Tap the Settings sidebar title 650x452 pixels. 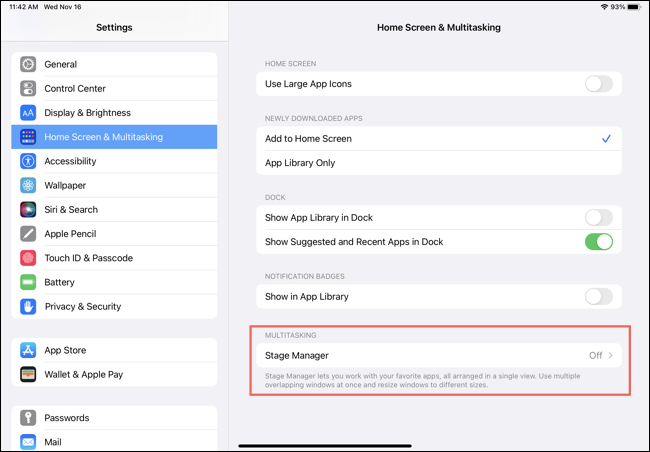[114, 27]
